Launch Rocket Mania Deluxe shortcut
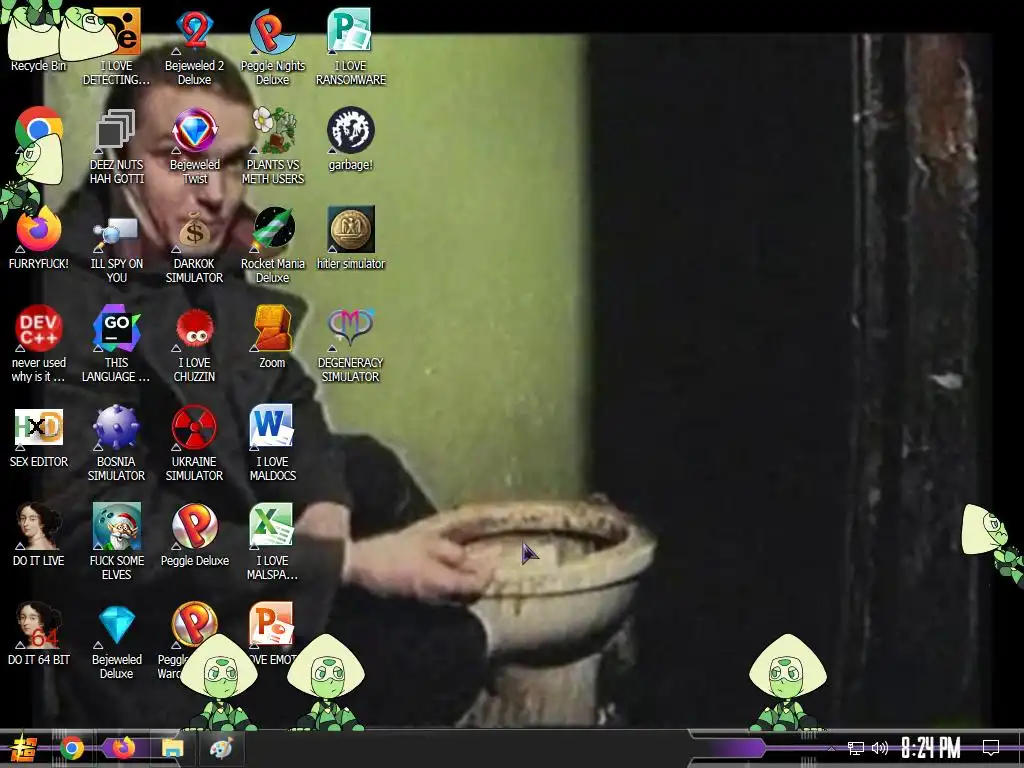The height and width of the screenshot is (768, 1024). [272, 244]
